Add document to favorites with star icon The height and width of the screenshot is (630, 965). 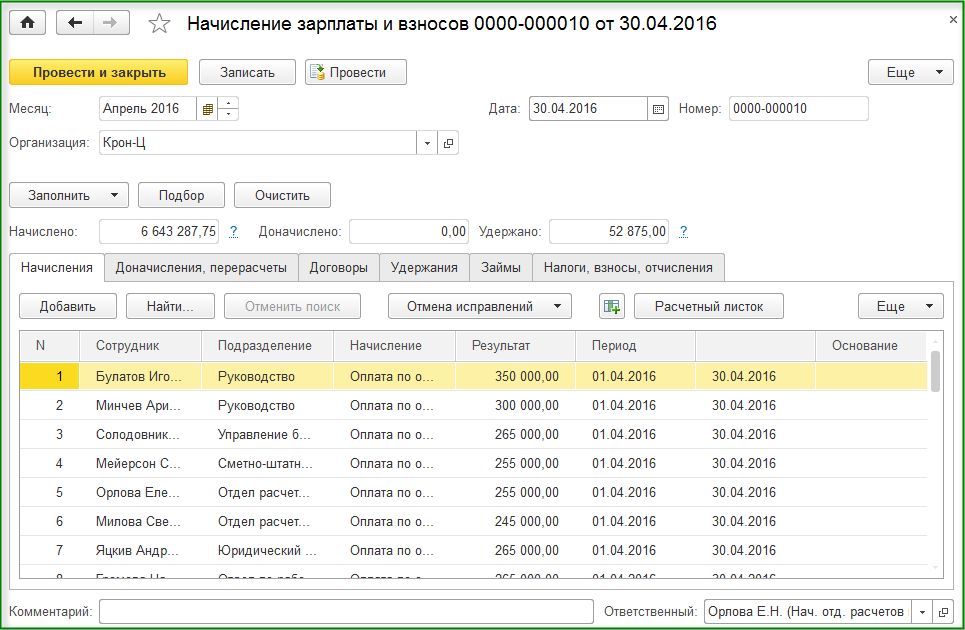(159, 24)
